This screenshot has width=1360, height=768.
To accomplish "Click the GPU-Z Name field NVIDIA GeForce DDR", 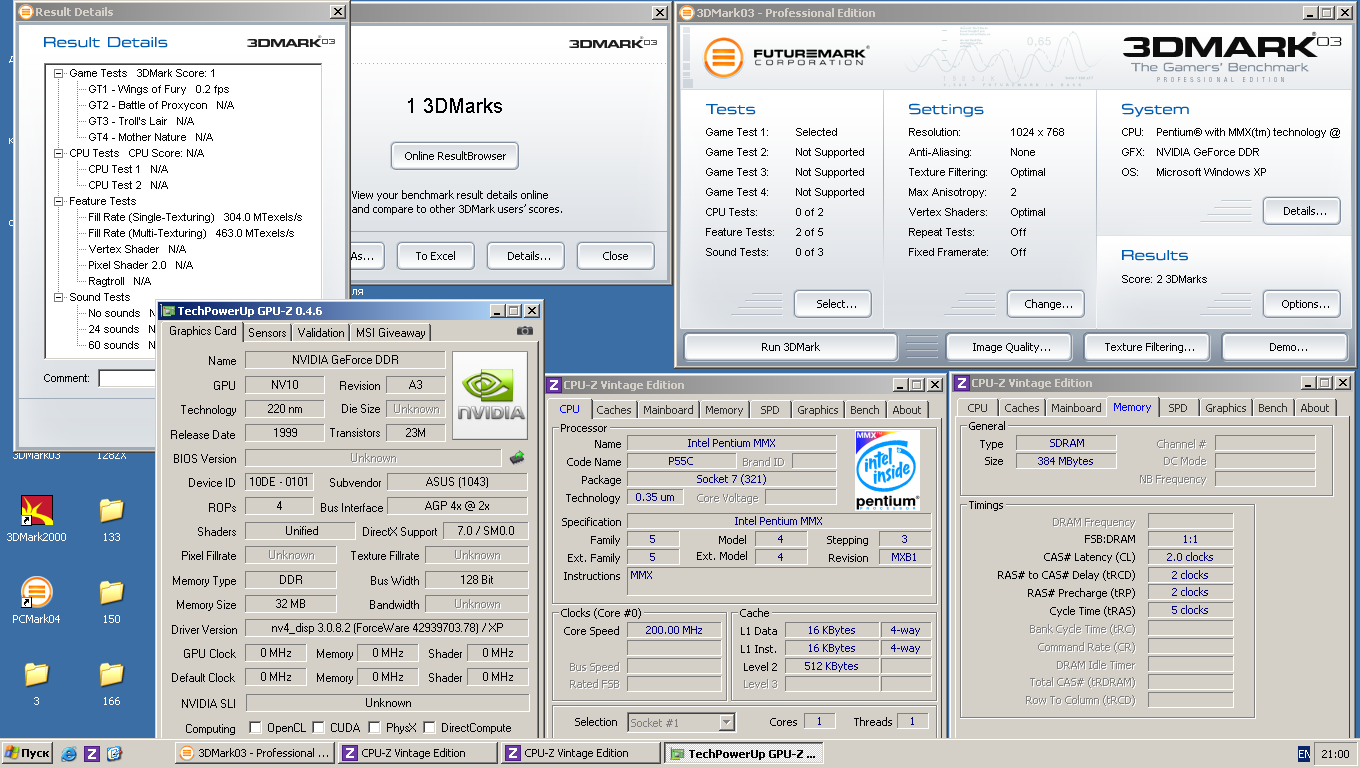I will (x=345, y=360).
